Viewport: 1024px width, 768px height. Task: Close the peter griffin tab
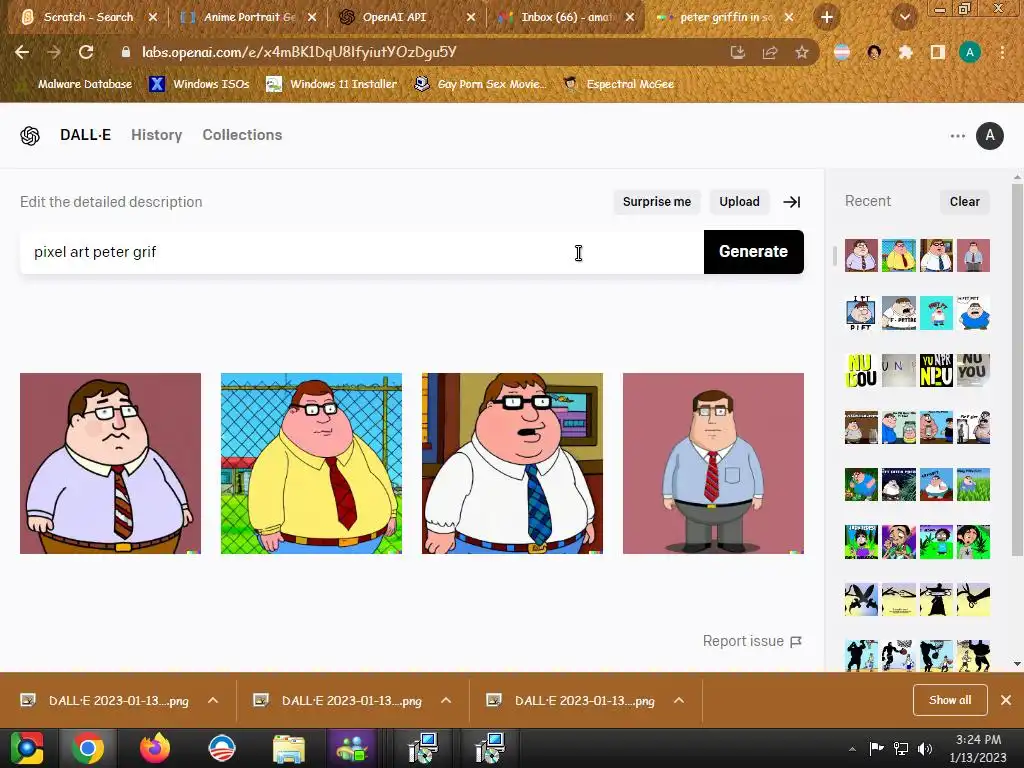click(x=789, y=17)
